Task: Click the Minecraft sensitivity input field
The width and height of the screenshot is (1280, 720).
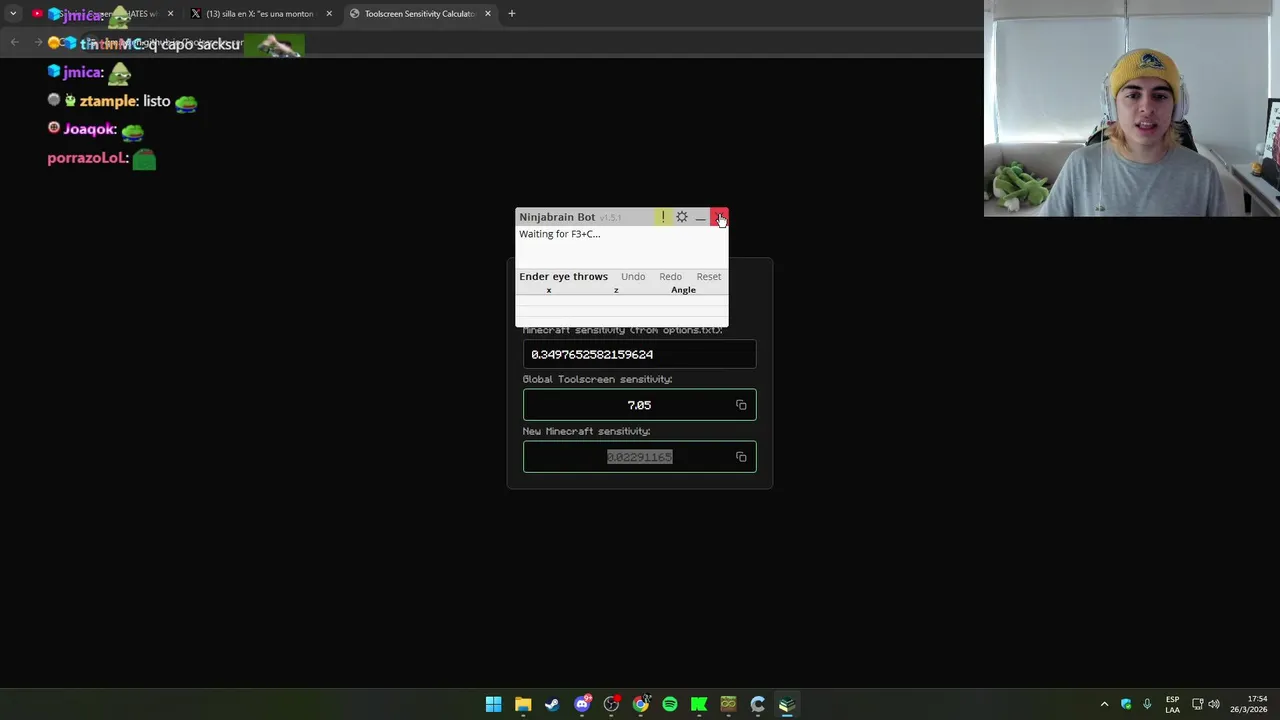Action: tap(639, 354)
